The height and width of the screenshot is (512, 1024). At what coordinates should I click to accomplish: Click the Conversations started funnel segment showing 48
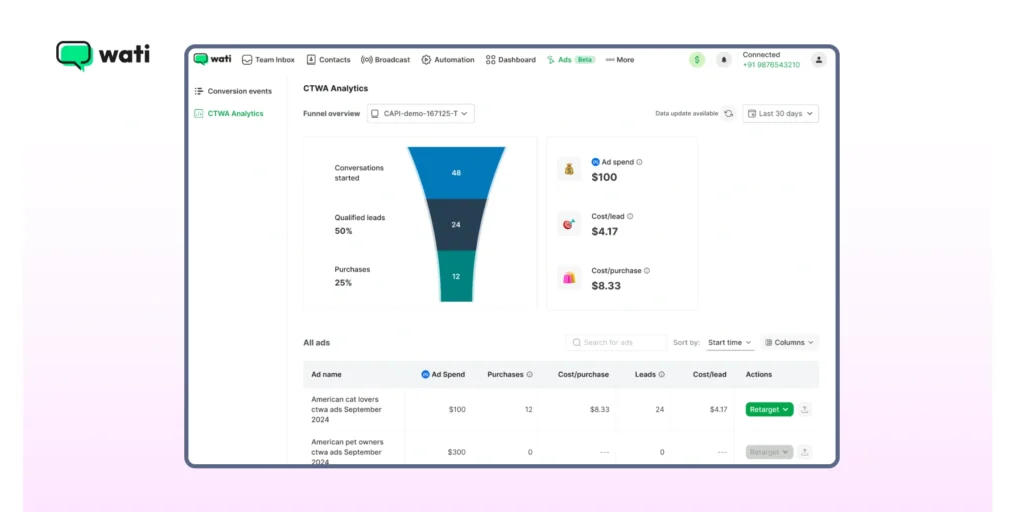point(456,173)
